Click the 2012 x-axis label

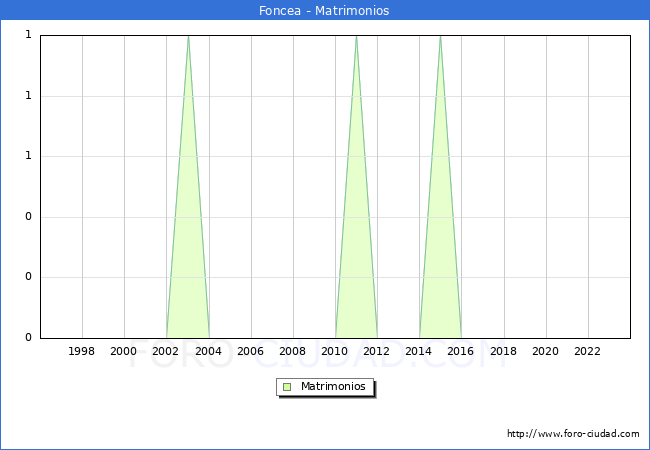tap(376, 351)
